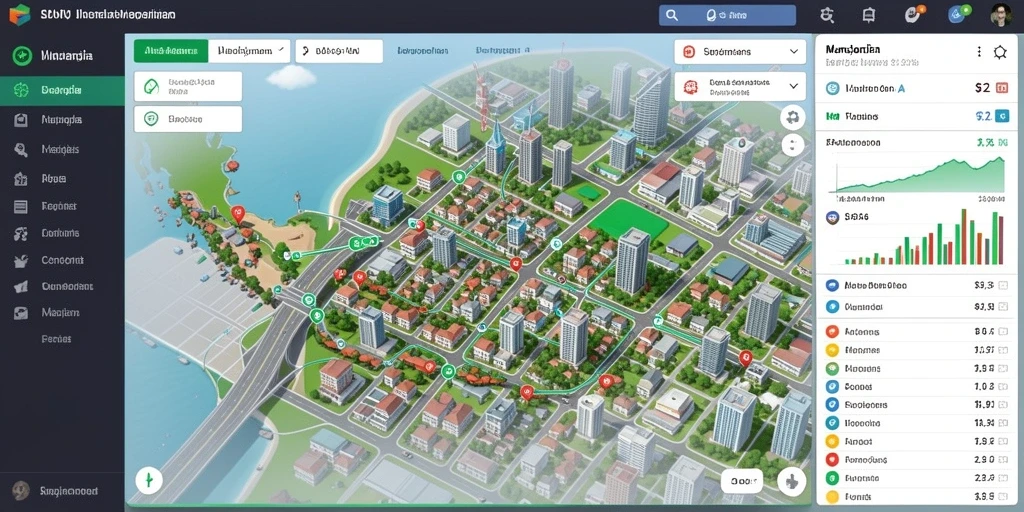Image resolution: width=1024 pixels, height=512 pixels.
Task: Toggle the red square box beside the first $2 value
Action: click(x=1004, y=88)
